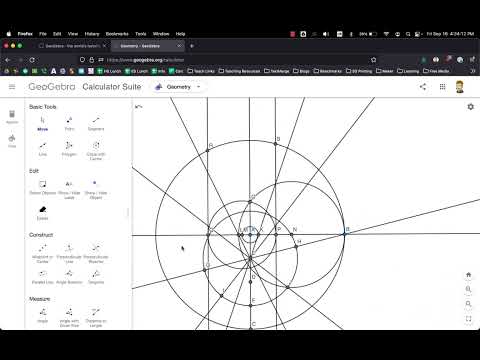The height and width of the screenshot is (360, 480).
Task: Zoom in on the graphics view
Action: (468, 289)
